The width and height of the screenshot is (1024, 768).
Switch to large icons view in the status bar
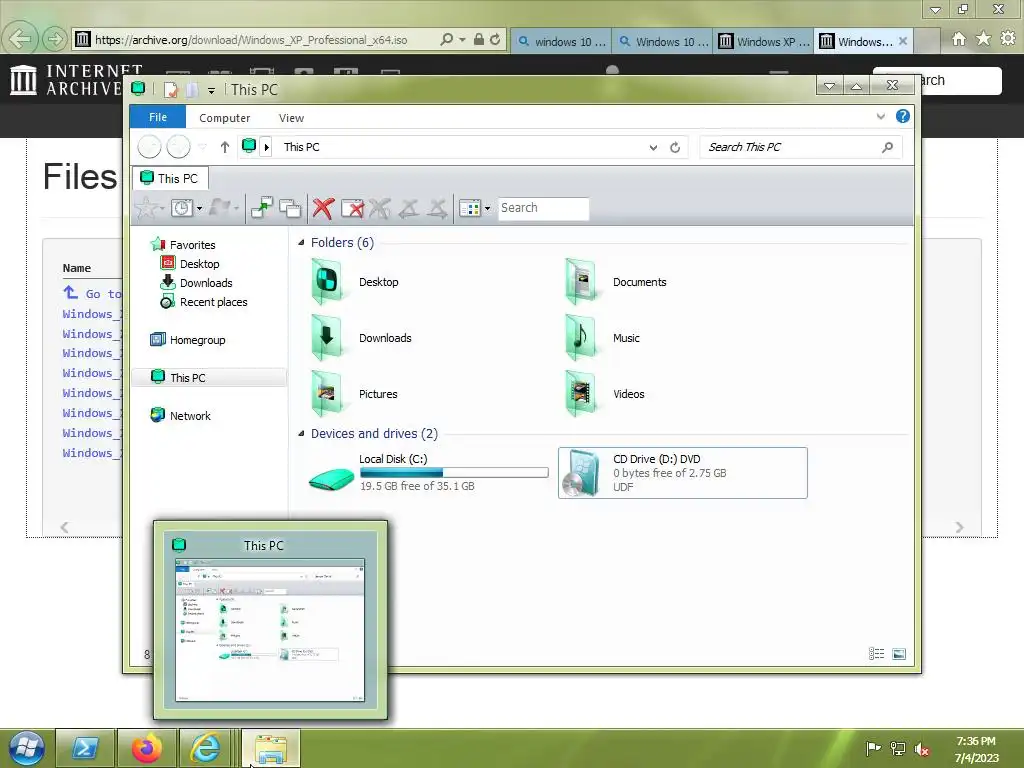pos(899,654)
